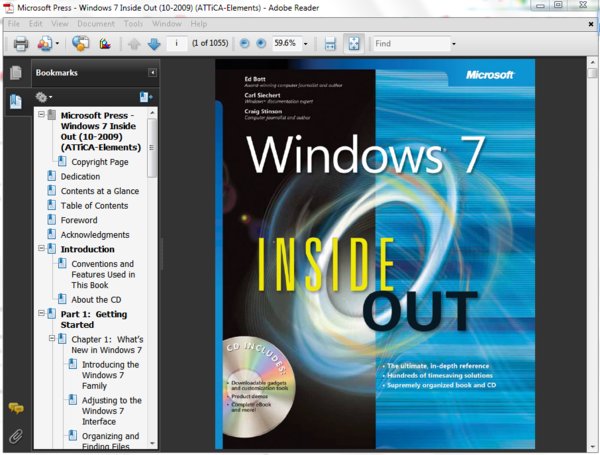
Task: Click the zoom in plus icon
Action: [x=261, y=44]
